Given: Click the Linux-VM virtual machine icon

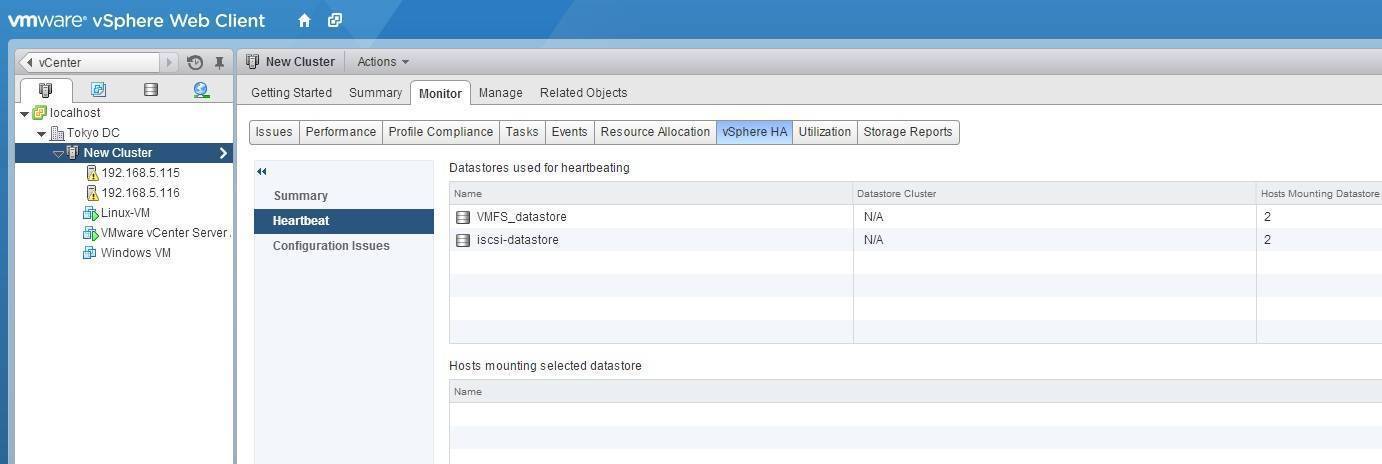Looking at the screenshot, I should [90, 213].
